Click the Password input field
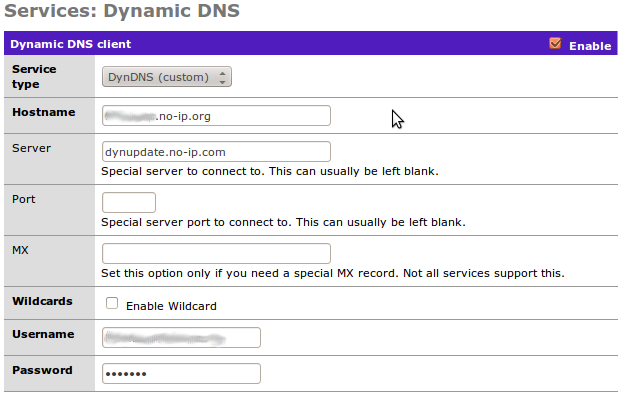The height and width of the screenshot is (396, 627). (181, 374)
